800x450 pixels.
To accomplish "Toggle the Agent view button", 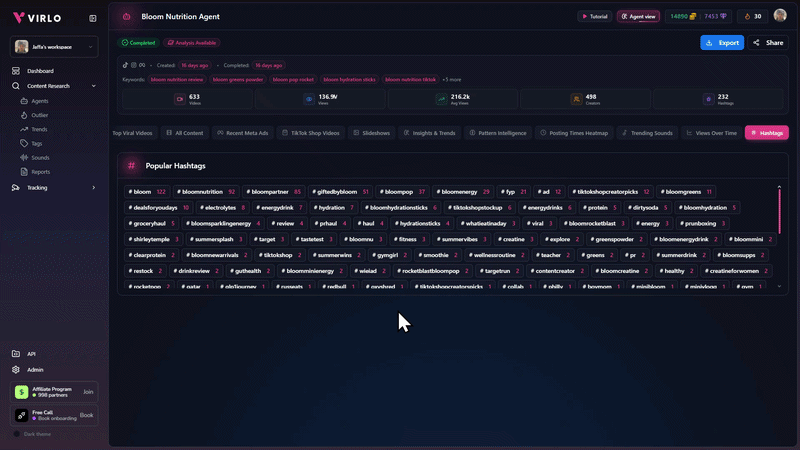I will [638, 16].
